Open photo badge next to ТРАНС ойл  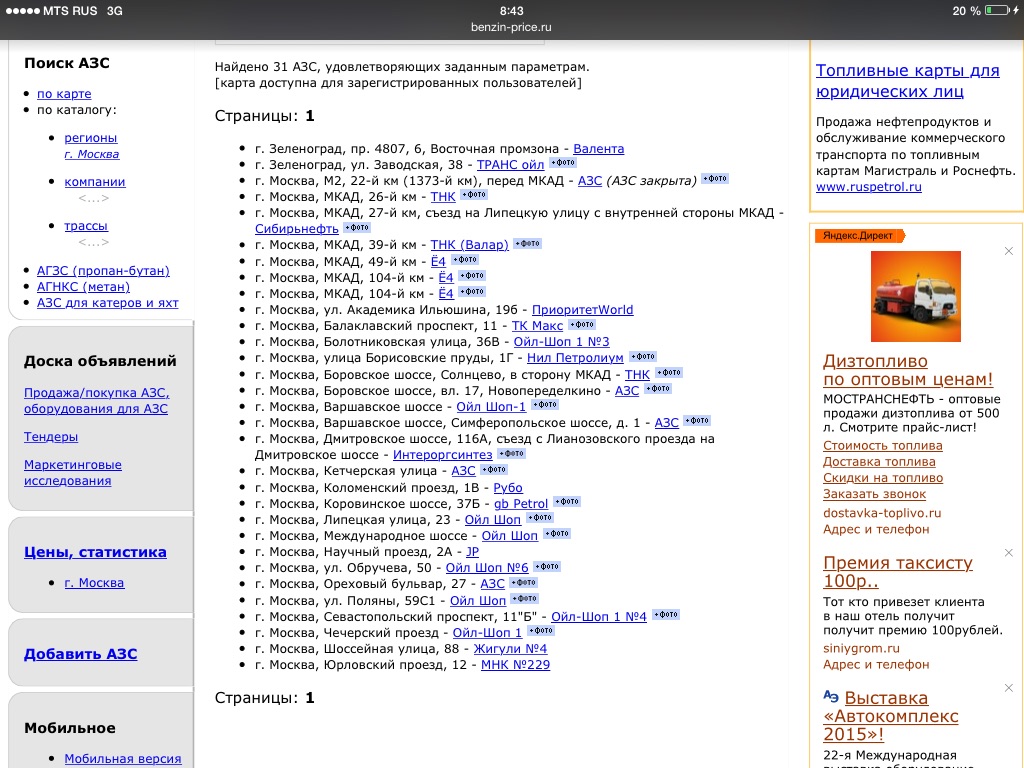click(x=563, y=163)
